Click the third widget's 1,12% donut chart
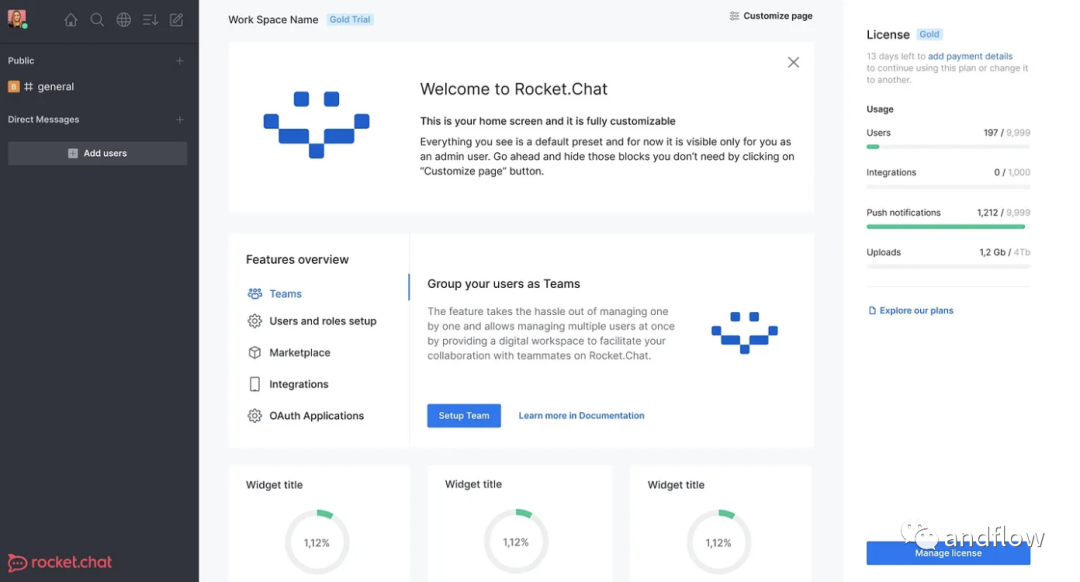Viewport: 1080px width, 582px height. 718,542
